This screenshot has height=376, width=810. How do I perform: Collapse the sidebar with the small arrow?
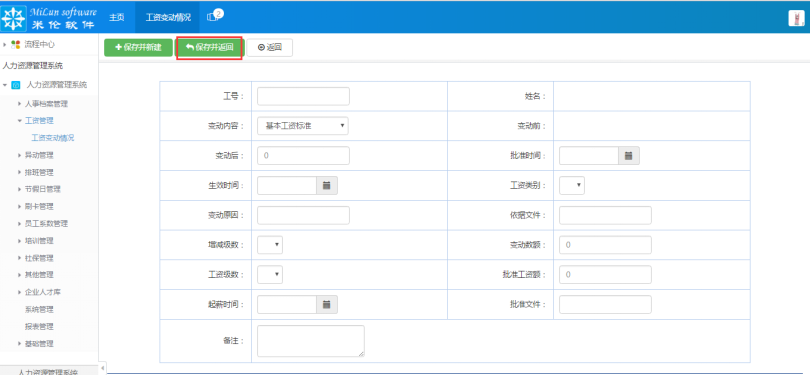pyautogui.click(x=102, y=368)
